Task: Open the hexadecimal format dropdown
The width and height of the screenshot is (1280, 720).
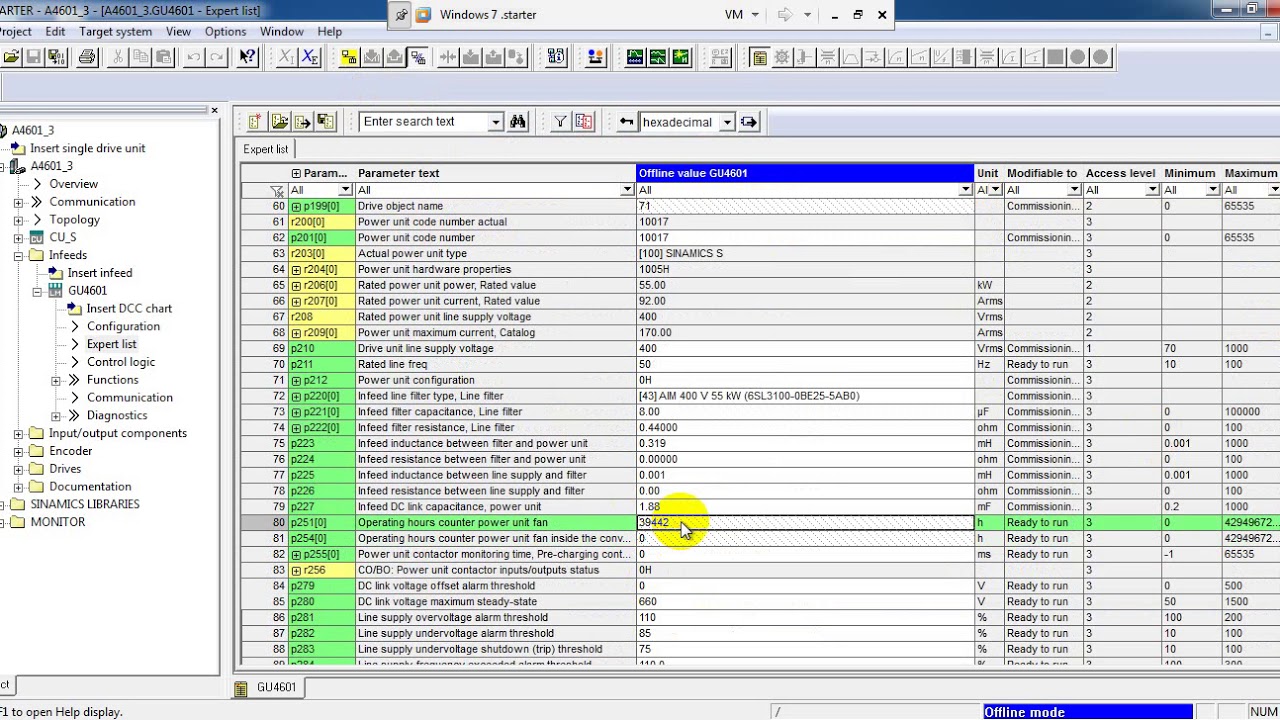Action: (727, 122)
